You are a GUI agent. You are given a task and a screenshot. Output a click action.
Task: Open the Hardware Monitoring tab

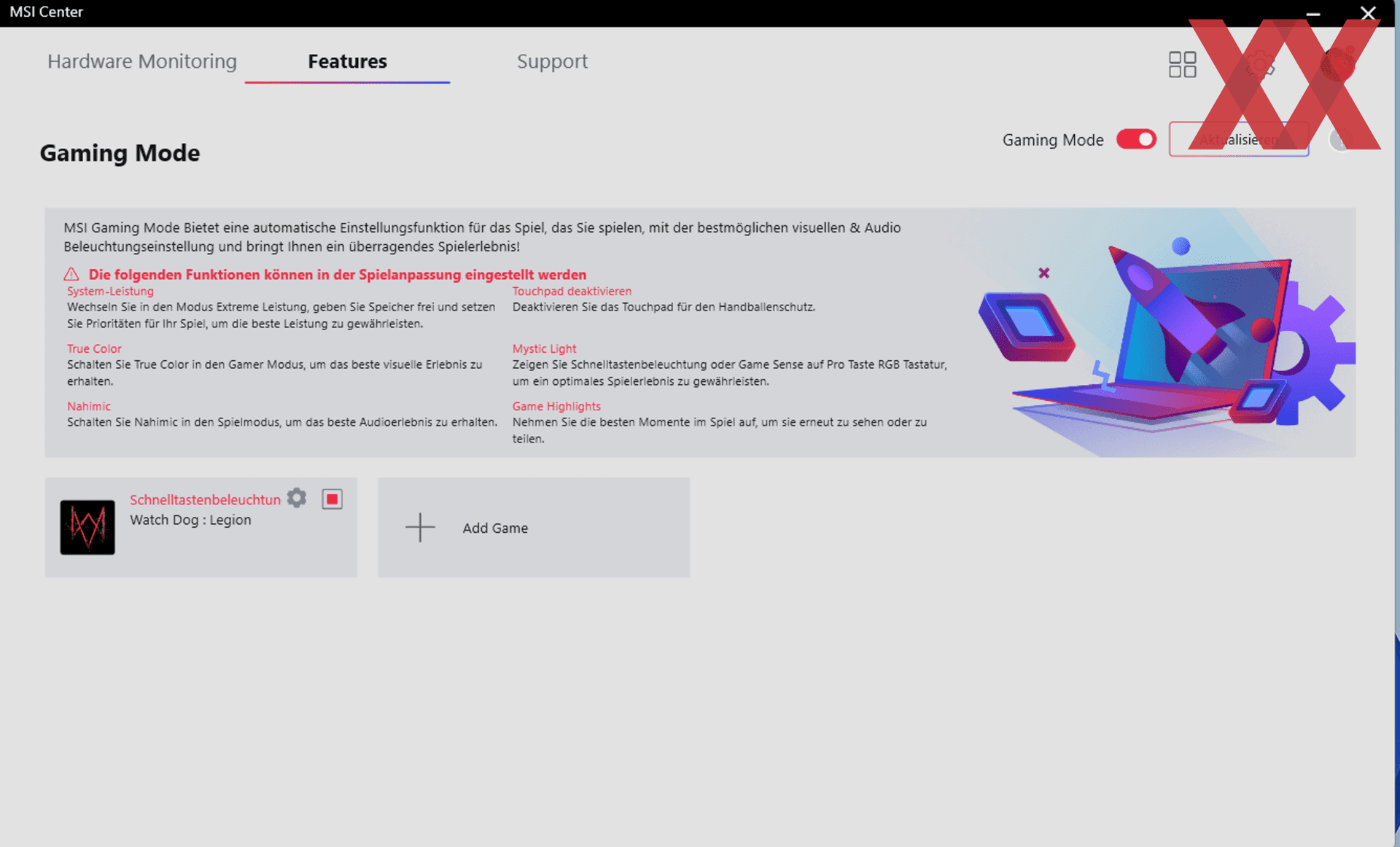(142, 61)
